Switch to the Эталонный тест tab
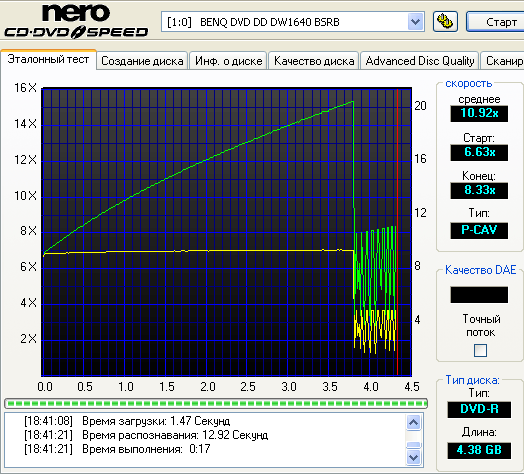 (48, 59)
